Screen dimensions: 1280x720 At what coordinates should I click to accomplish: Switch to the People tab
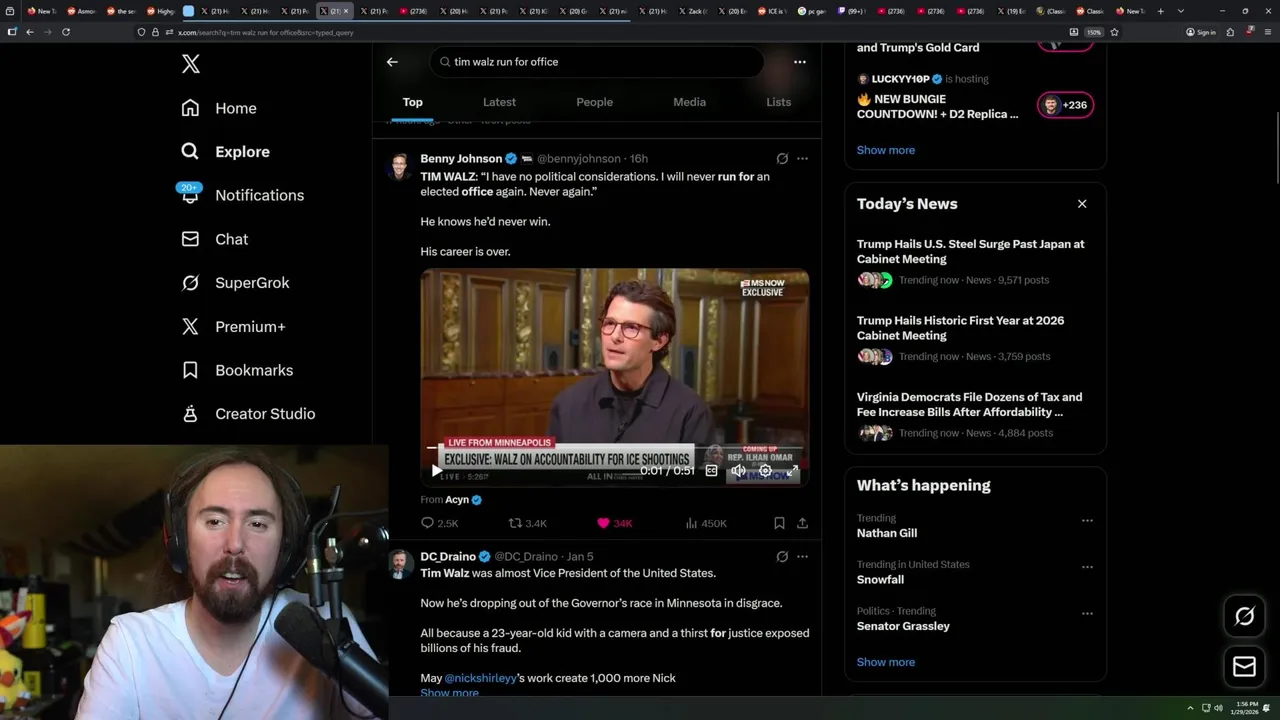point(594,102)
